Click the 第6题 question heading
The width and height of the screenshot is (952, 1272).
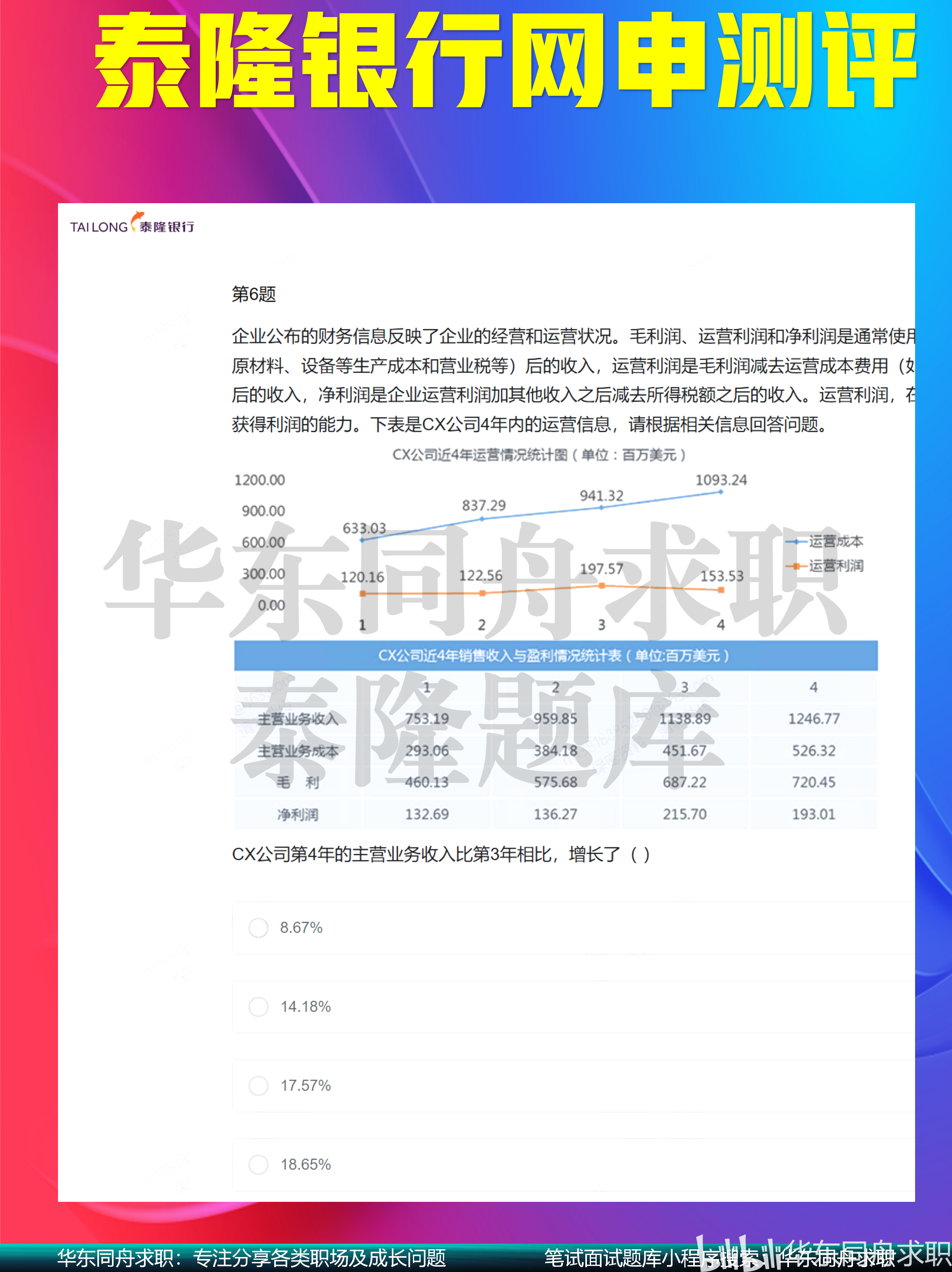point(254,294)
